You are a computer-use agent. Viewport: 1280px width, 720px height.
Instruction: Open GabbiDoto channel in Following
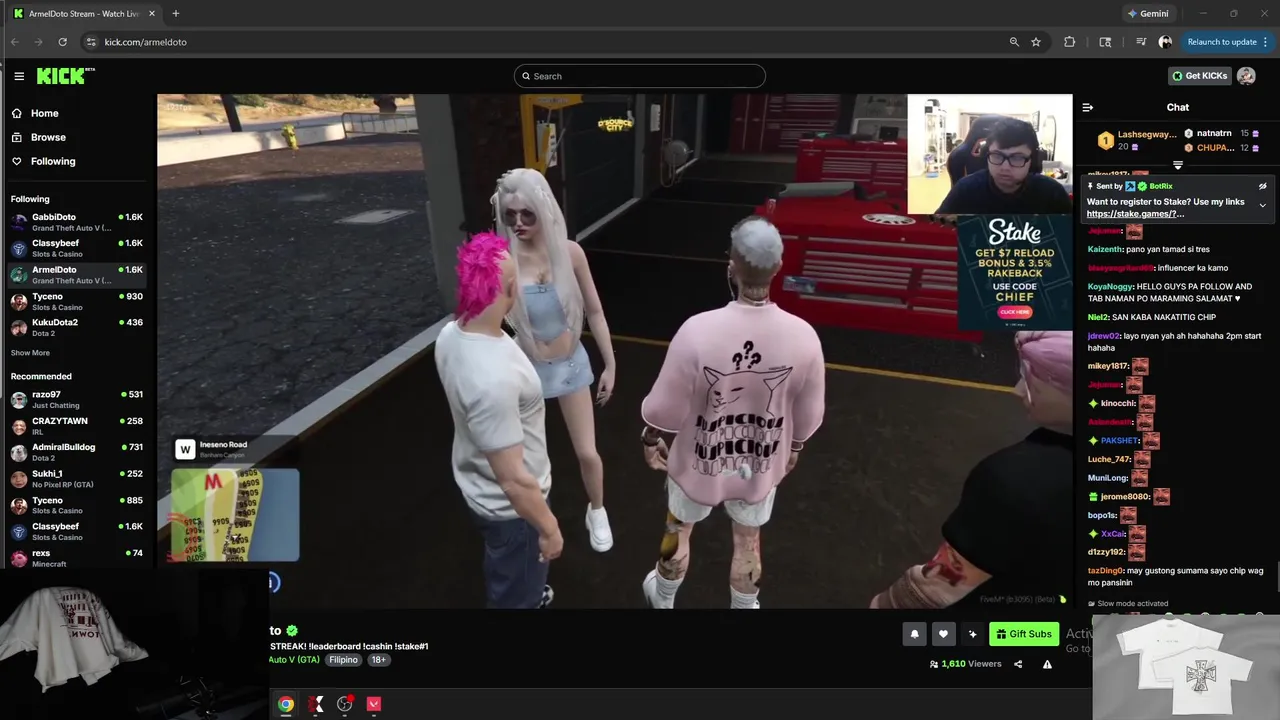tap(77, 222)
